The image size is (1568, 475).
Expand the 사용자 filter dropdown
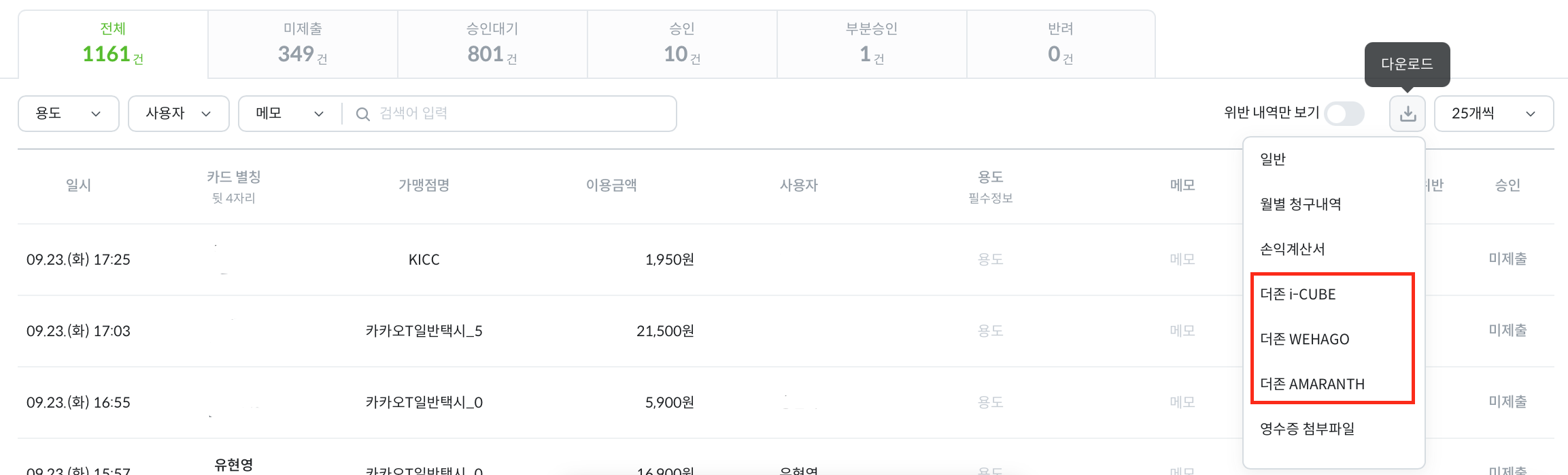(x=178, y=114)
